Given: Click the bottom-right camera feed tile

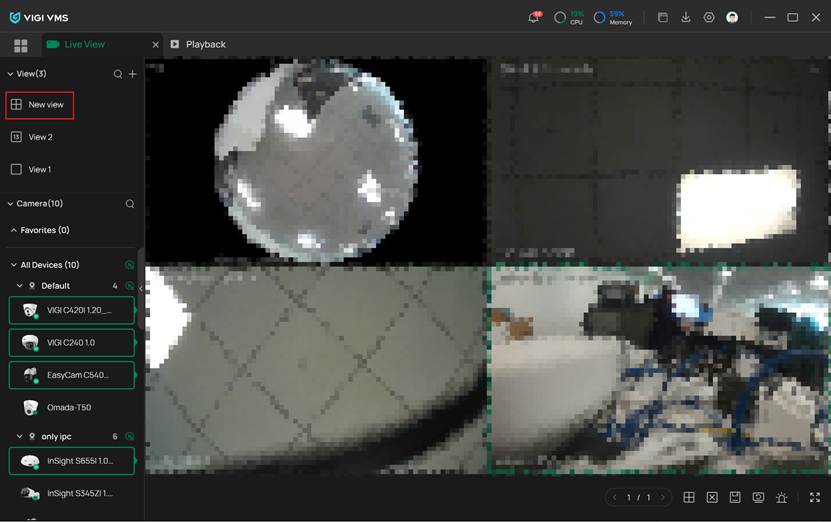Looking at the screenshot, I should (658, 368).
